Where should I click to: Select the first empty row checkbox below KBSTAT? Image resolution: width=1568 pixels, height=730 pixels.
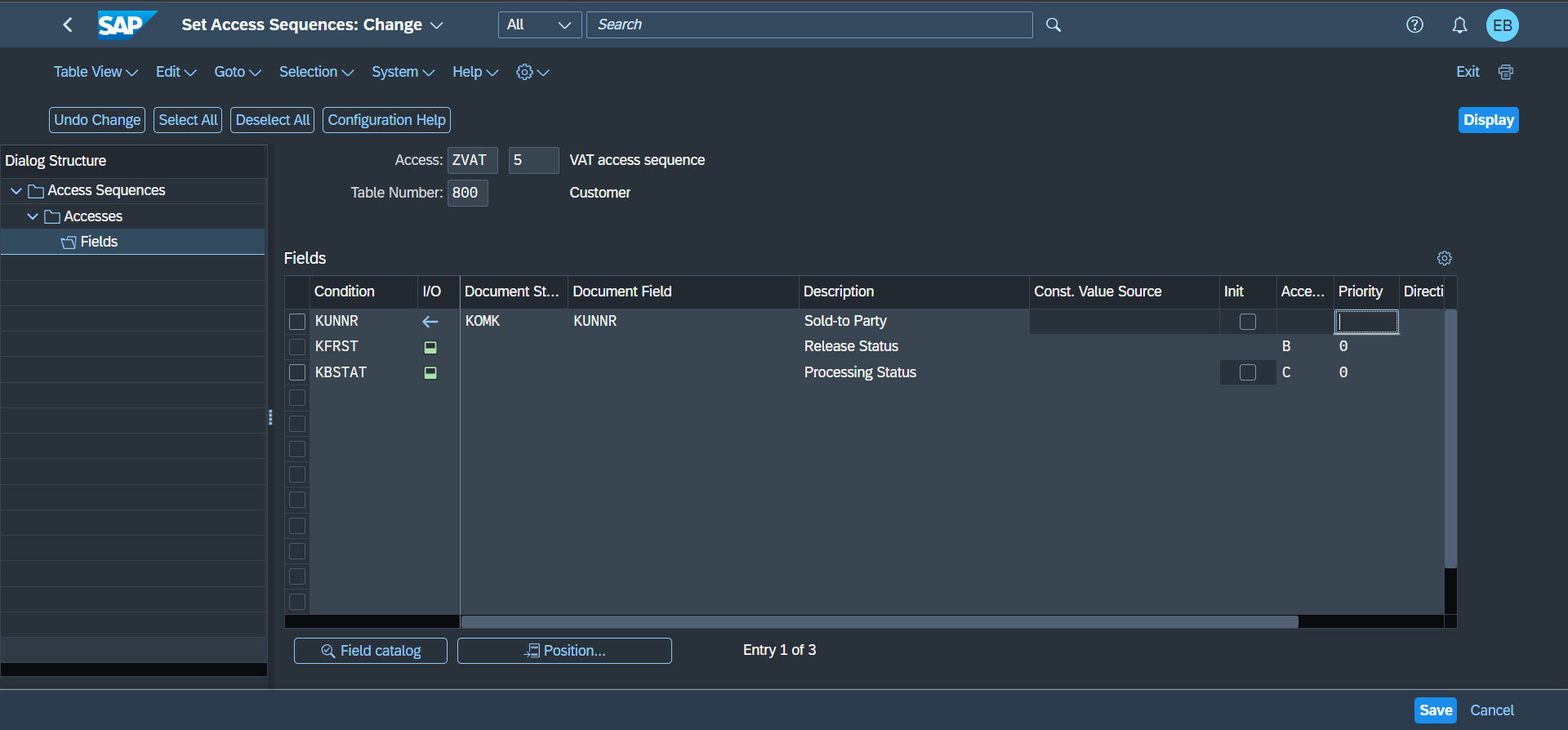coord(297,398)
